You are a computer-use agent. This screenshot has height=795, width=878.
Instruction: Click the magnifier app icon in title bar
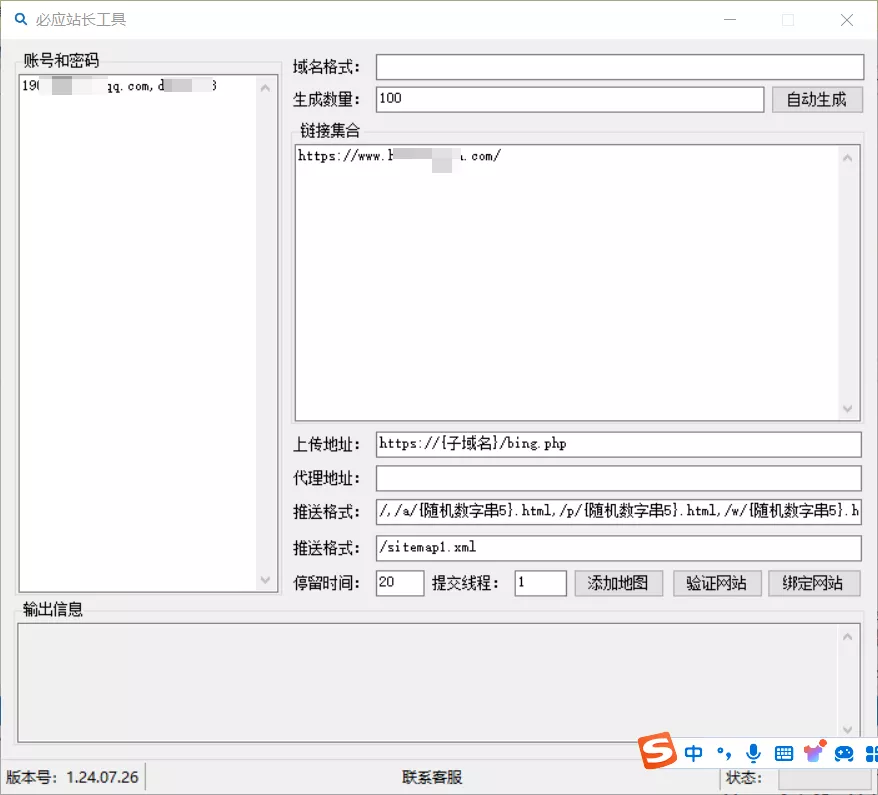click(x=21, y=20)
